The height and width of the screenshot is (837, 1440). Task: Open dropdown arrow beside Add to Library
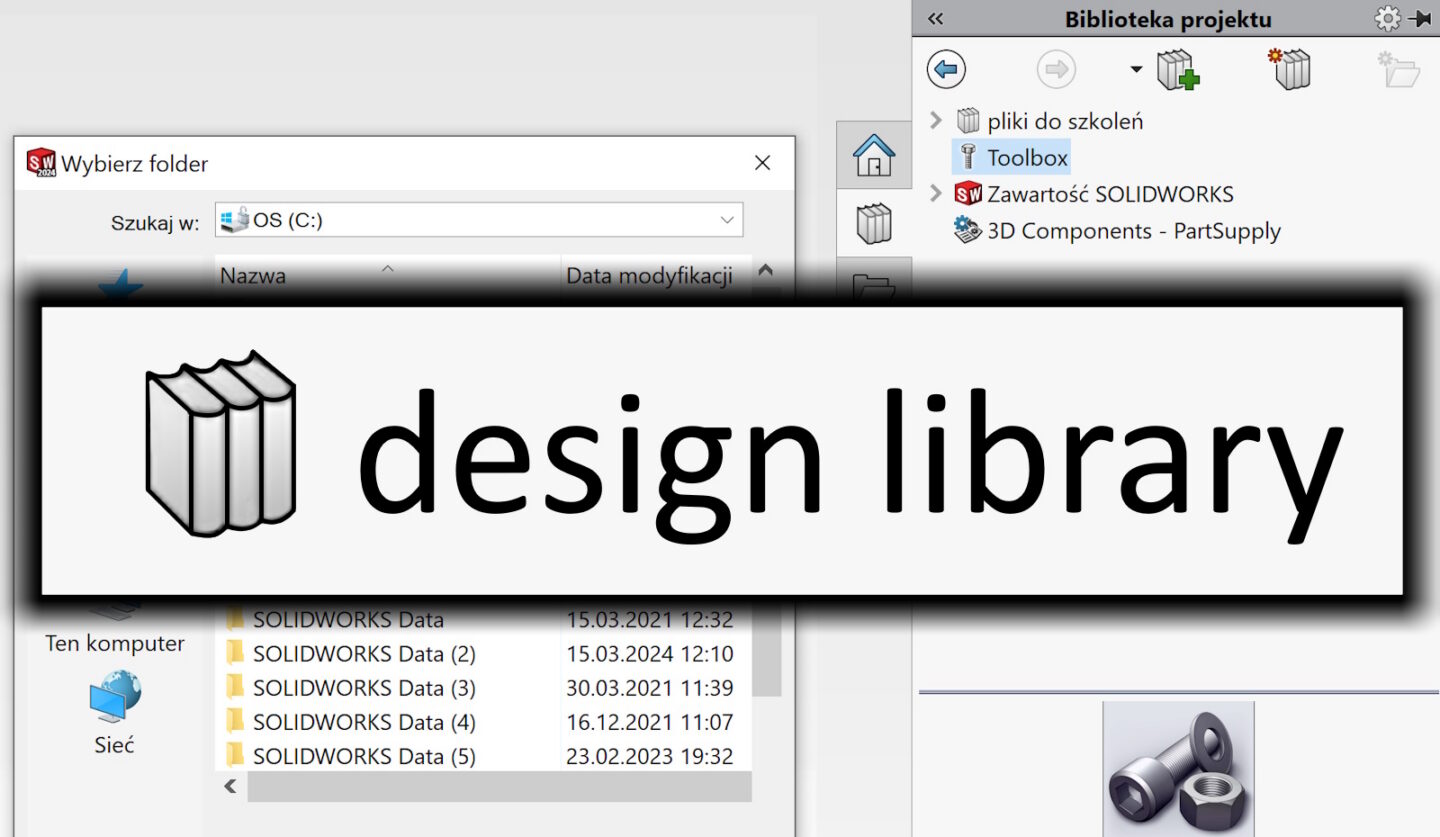1136,70
